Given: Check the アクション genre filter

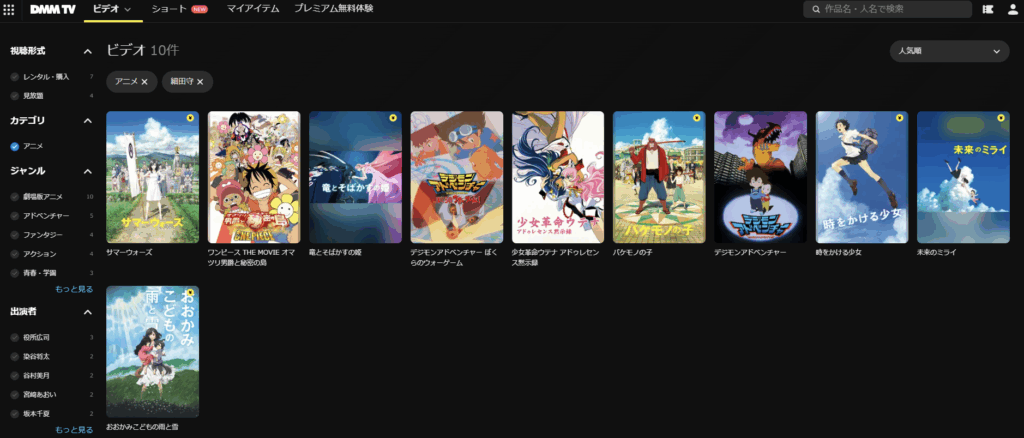Looking at the screenshot, I should click(x=14, y=254).
